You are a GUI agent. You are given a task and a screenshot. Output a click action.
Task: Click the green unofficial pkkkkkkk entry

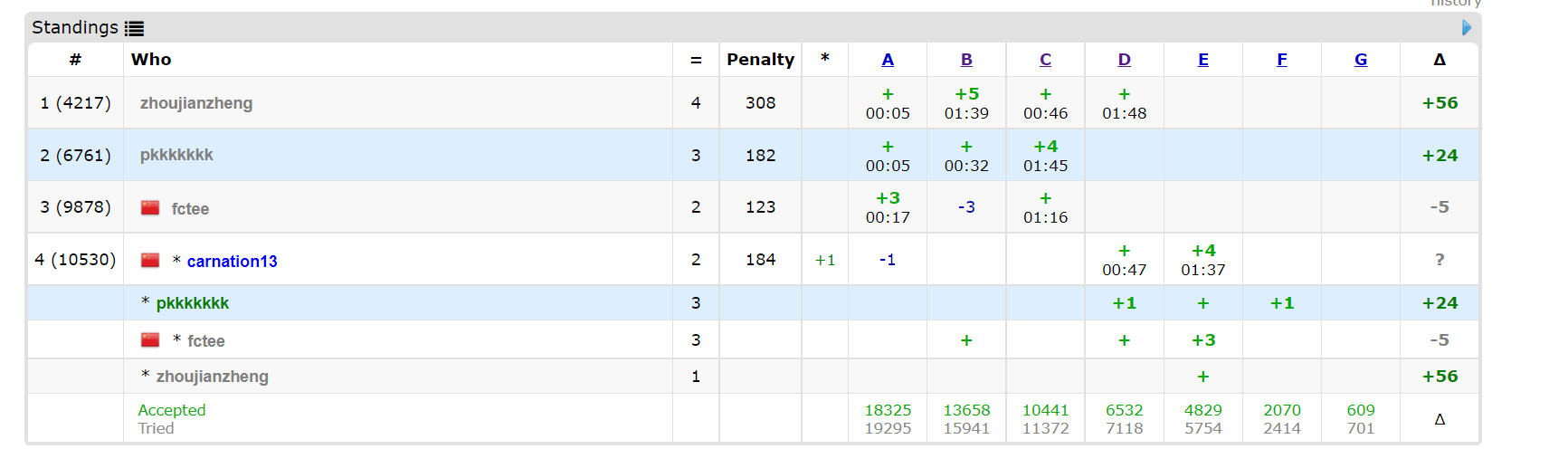tap(193, 303)
